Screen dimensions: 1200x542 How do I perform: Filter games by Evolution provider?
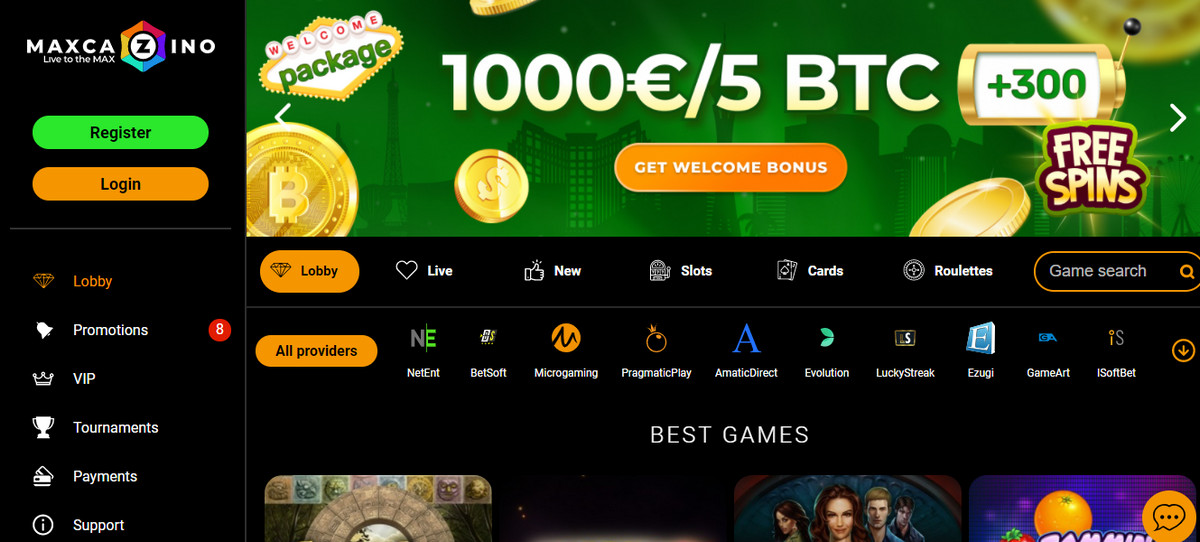826,338
